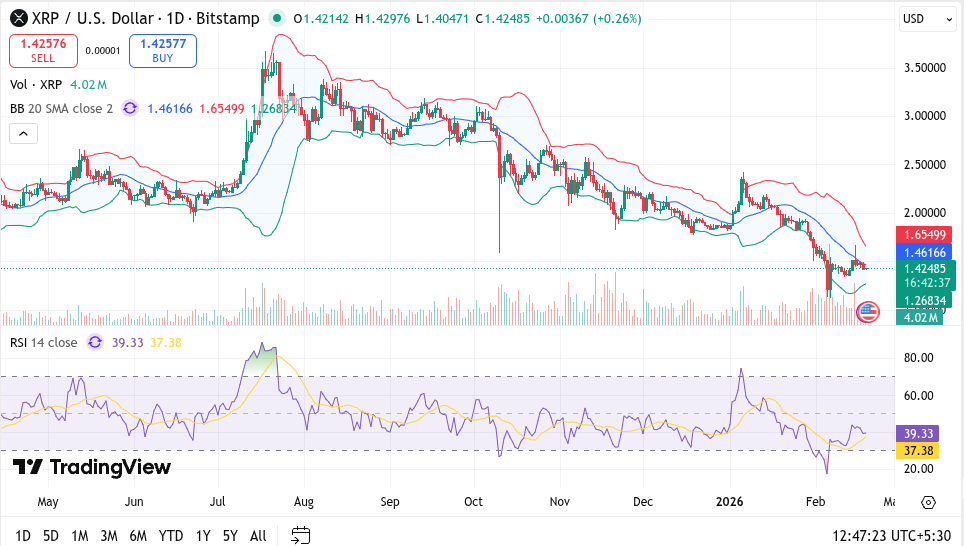Select the 1M time range
The height and width of the screenshot is (546, 964).
(x=79, y=535)
